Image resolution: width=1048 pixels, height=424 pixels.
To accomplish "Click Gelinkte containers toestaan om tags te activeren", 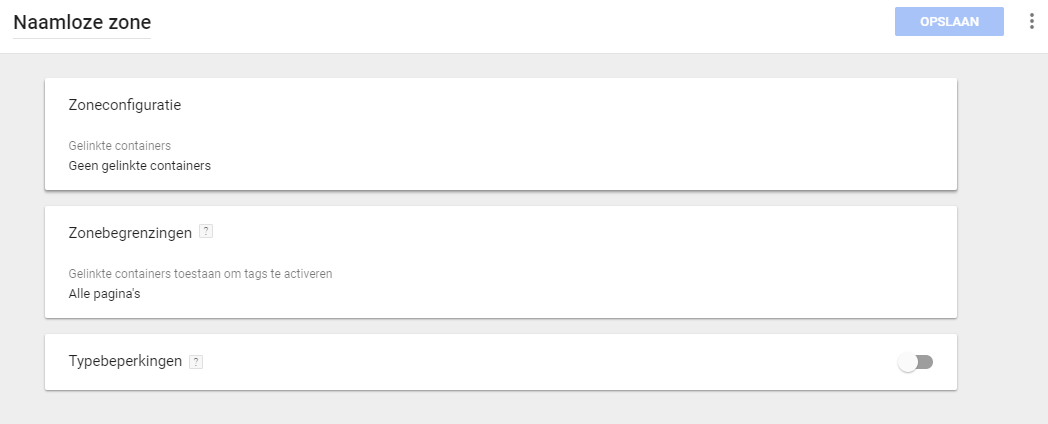I will [201, 274].
